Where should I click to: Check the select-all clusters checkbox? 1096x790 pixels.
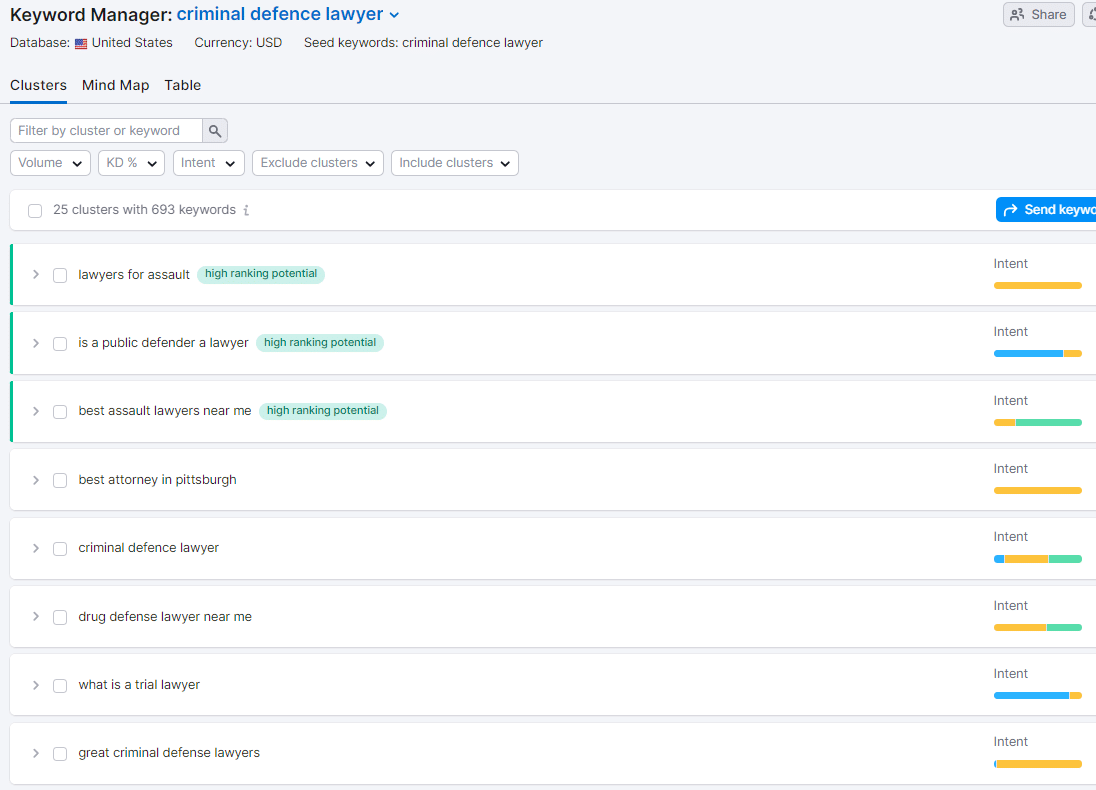coord(35,210)
